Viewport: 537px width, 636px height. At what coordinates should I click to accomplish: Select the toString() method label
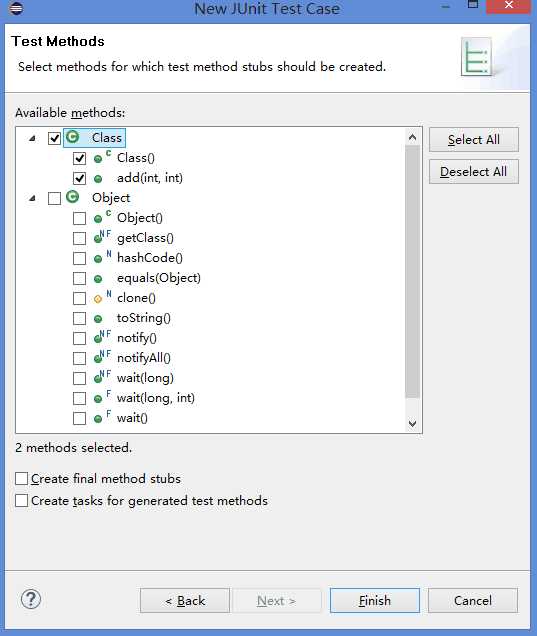pos(144,318)
